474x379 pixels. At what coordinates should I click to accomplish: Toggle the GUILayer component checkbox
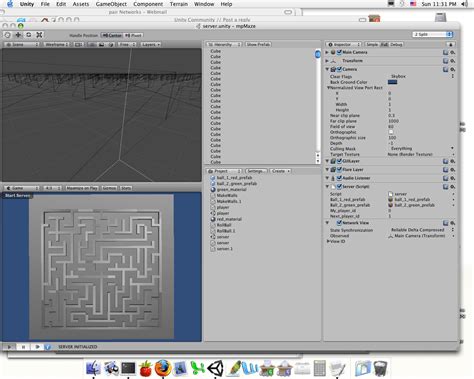(339, 161)
